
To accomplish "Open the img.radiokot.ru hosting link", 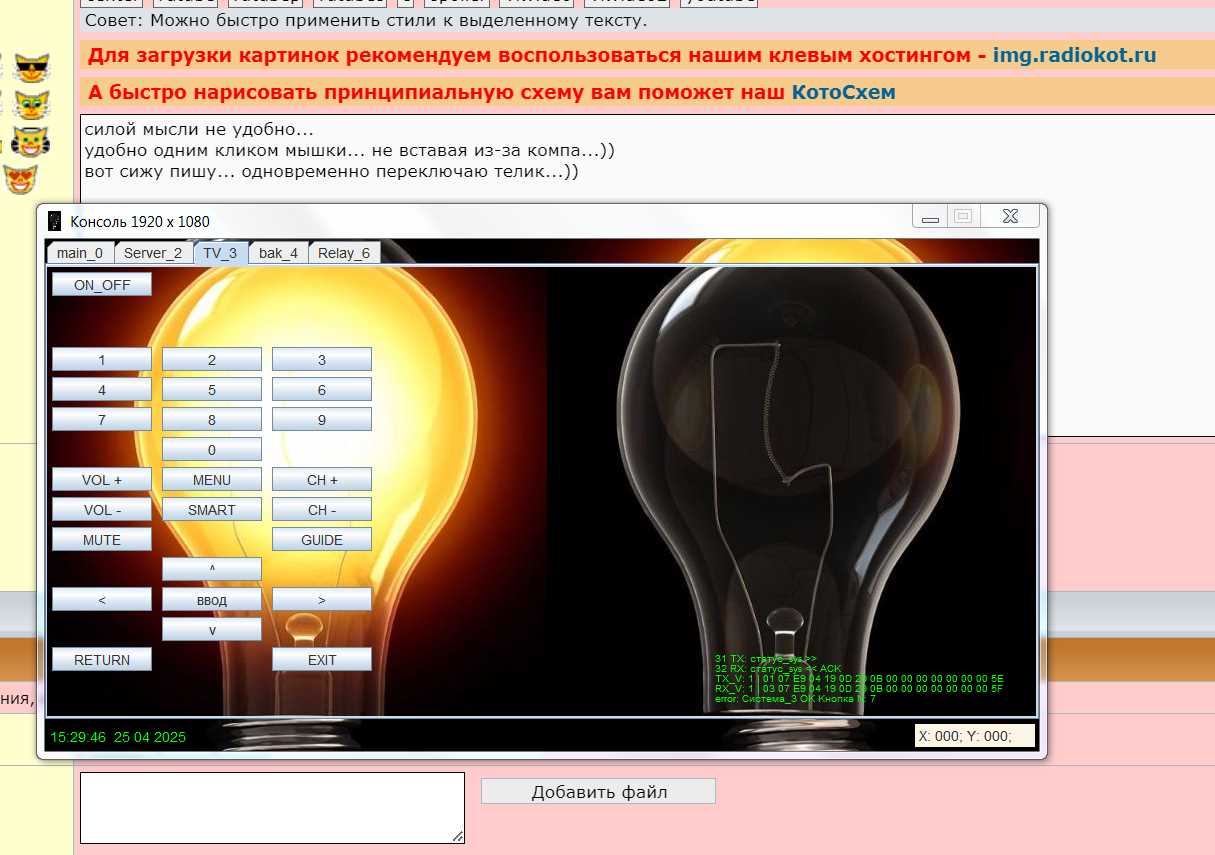I will 1074,56.
